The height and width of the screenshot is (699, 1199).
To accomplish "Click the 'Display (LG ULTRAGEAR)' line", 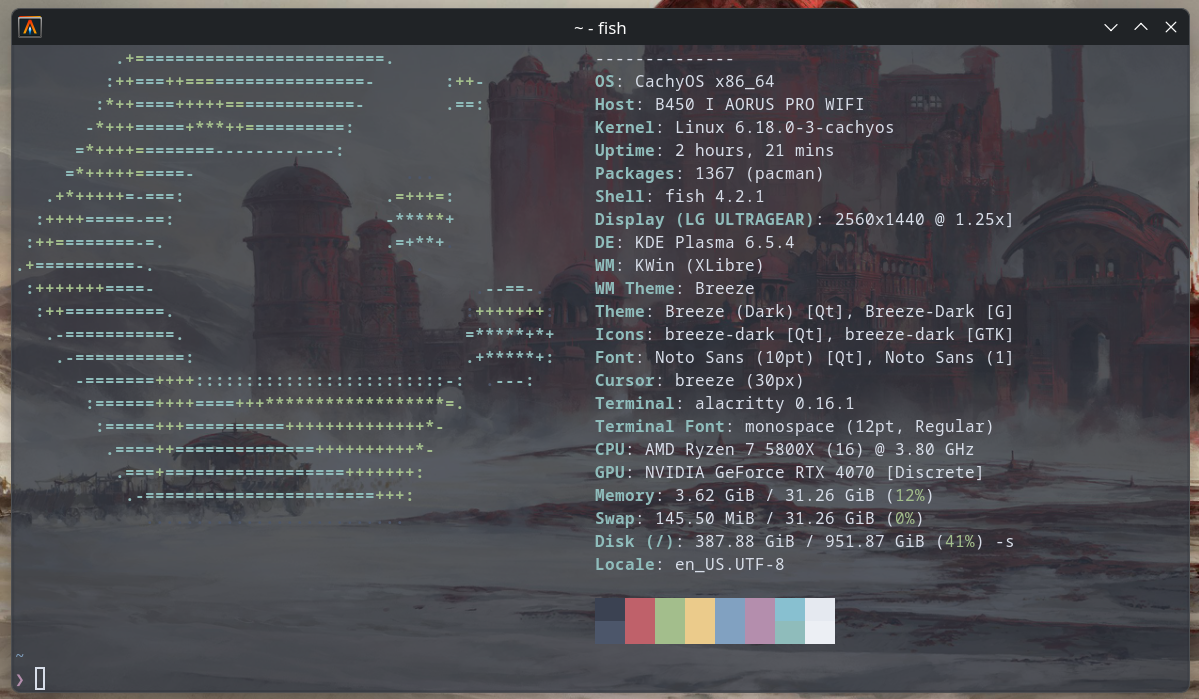I will tap(804, 219).
